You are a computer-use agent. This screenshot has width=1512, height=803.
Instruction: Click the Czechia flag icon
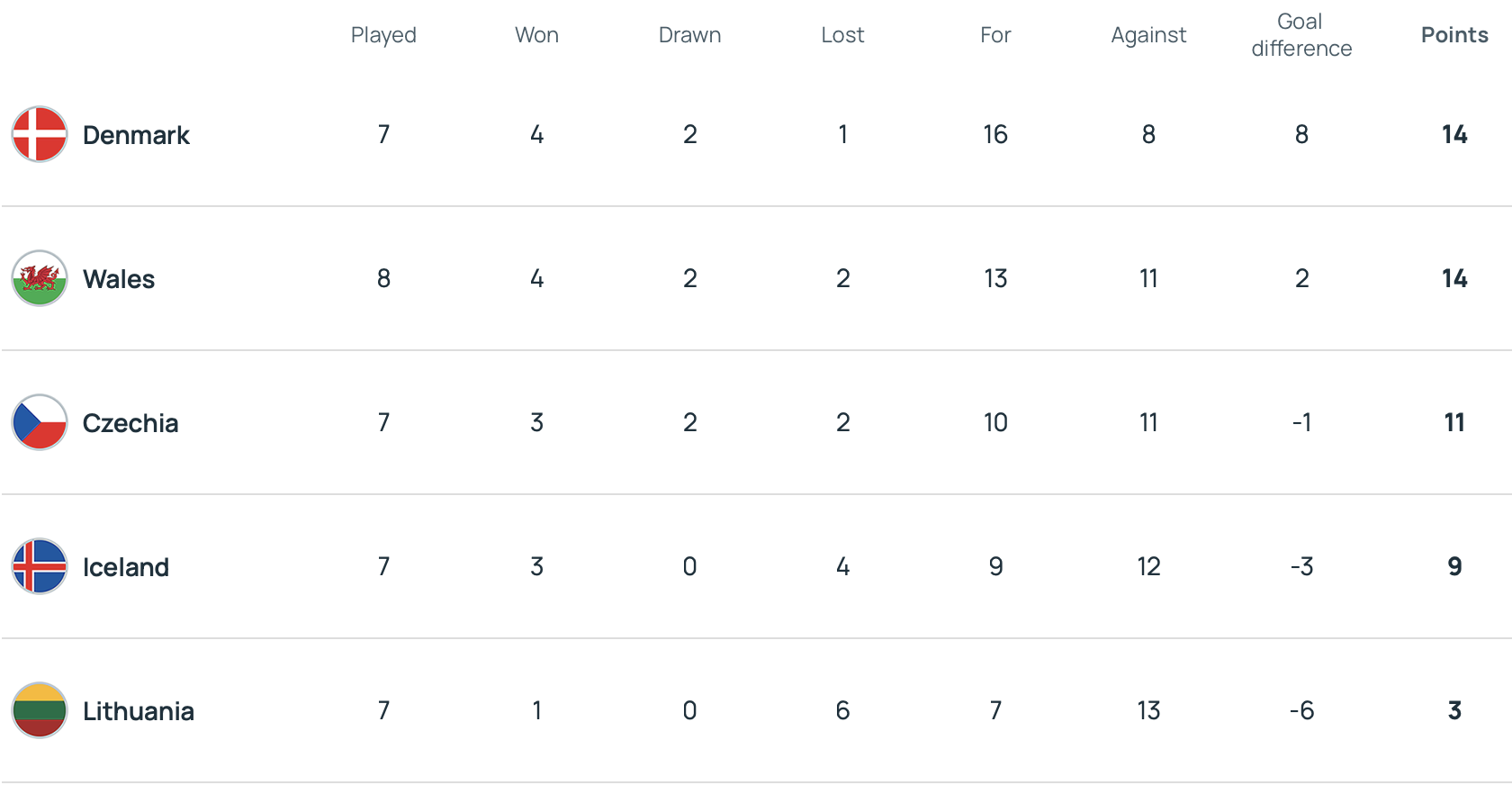[x=40, y=422]
